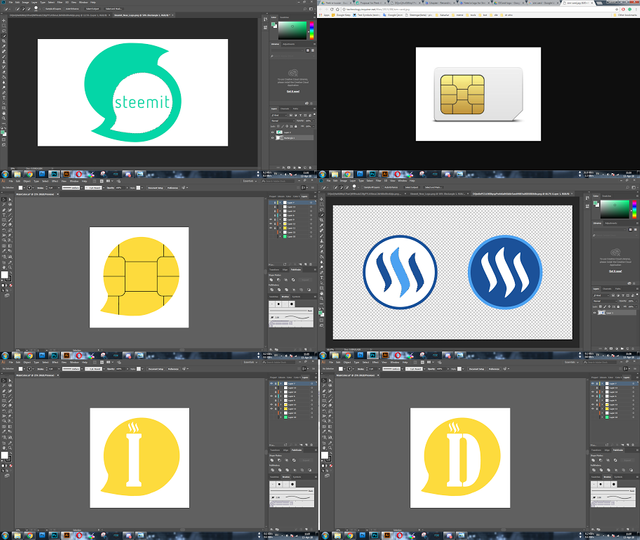Select Direct Selection tool in chip-bubble Illustrator window
This screenshot has width=640, height=540.
(10, 199)
